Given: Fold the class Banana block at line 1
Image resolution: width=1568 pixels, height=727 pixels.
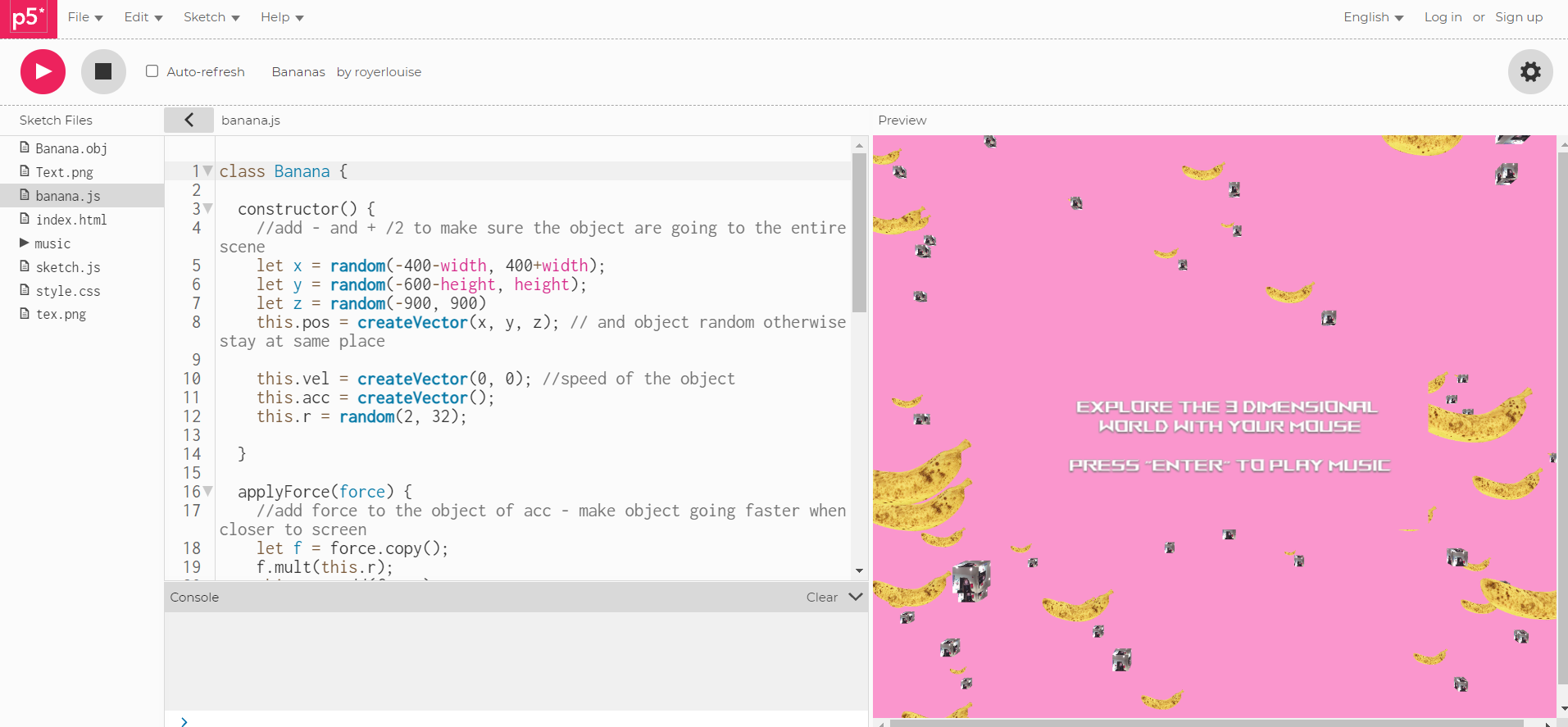Looking at the screenshot, I should [208, 170].
